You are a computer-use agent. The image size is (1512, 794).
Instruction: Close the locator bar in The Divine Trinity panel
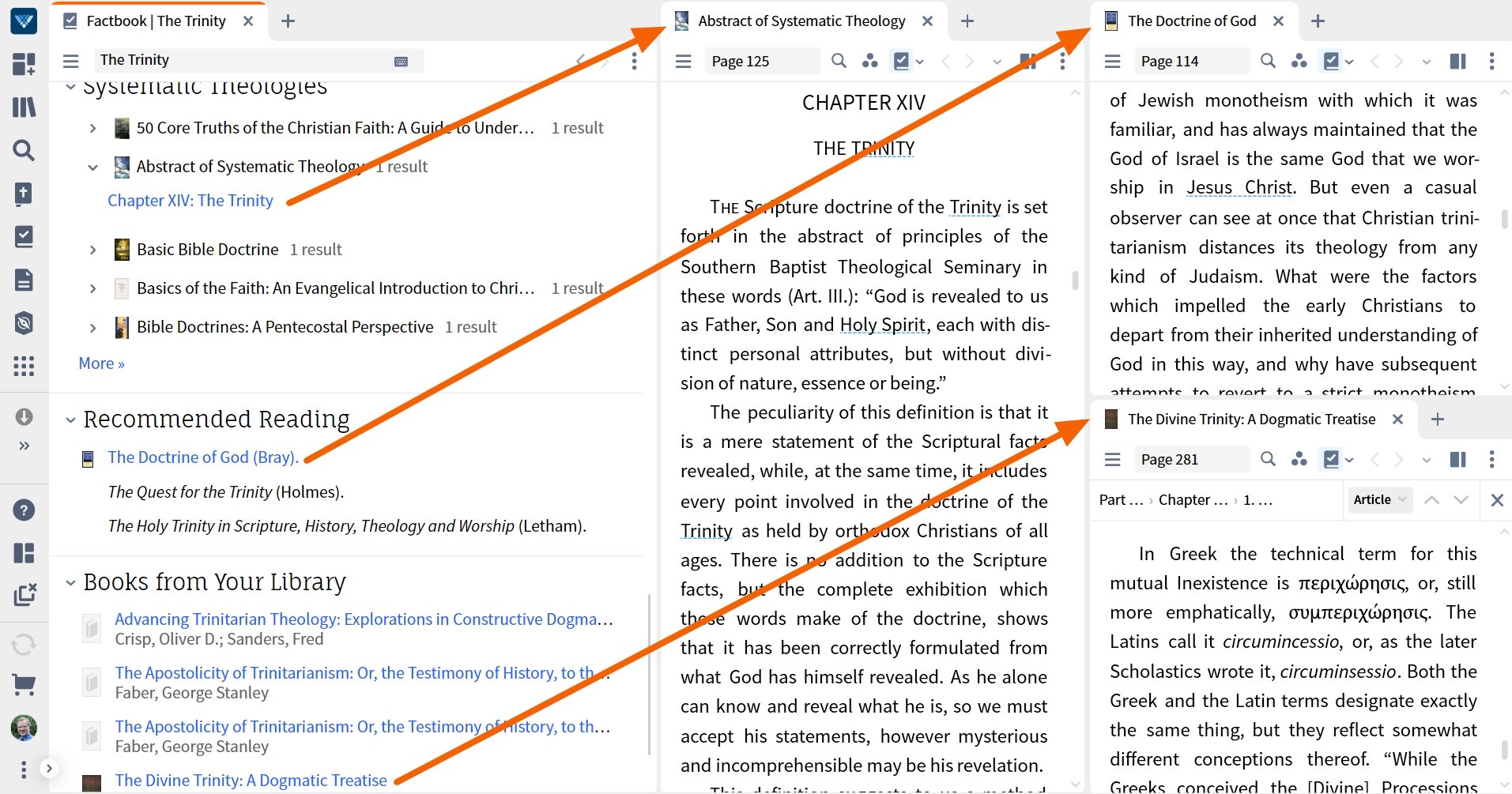pos(1497,499)
